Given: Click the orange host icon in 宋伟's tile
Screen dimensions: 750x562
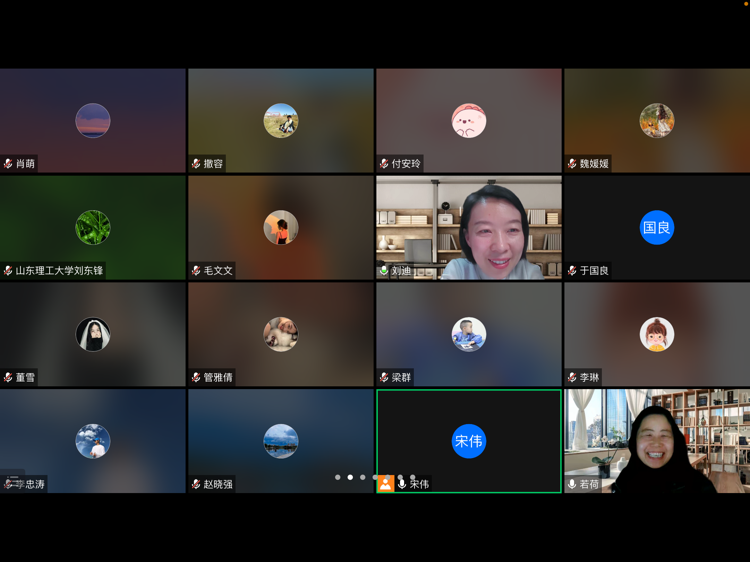Looking at the screenshot, I should 385,484.
